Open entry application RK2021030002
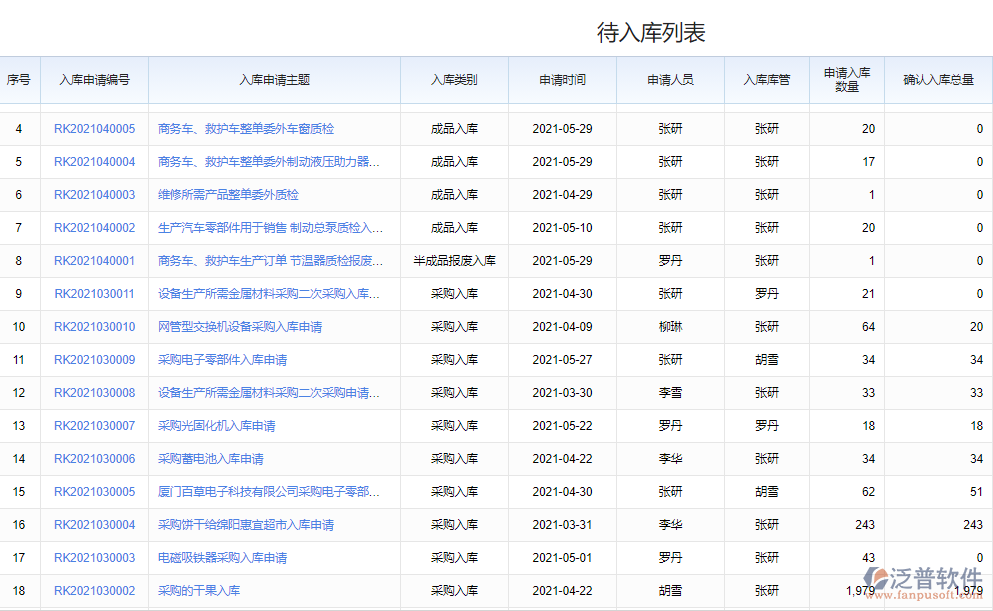The width and height of the screenshot is (993, 611). pyautogui.click(x=94, y=590)
